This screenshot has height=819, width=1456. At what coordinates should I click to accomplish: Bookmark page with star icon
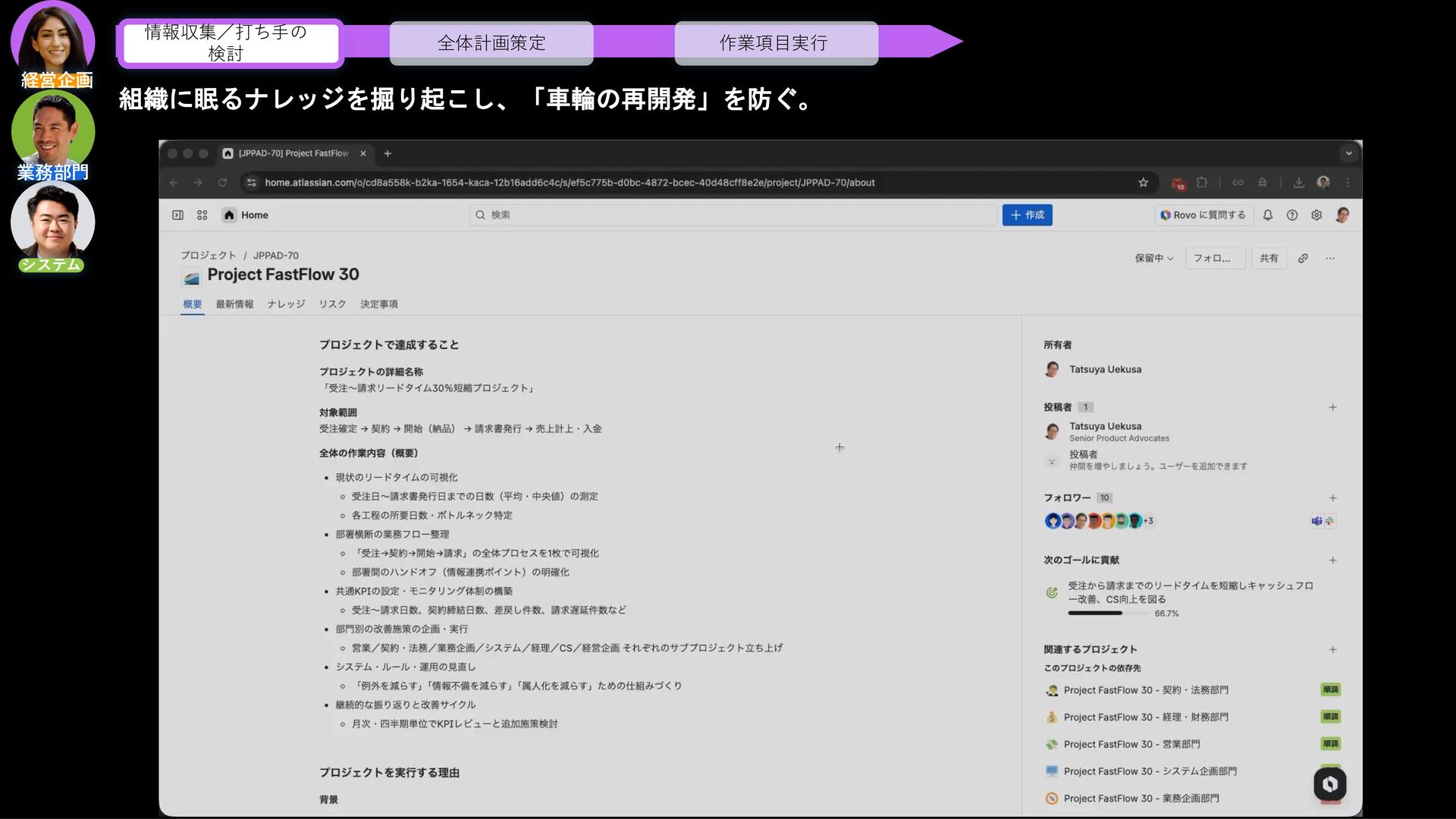(1143, 183)
